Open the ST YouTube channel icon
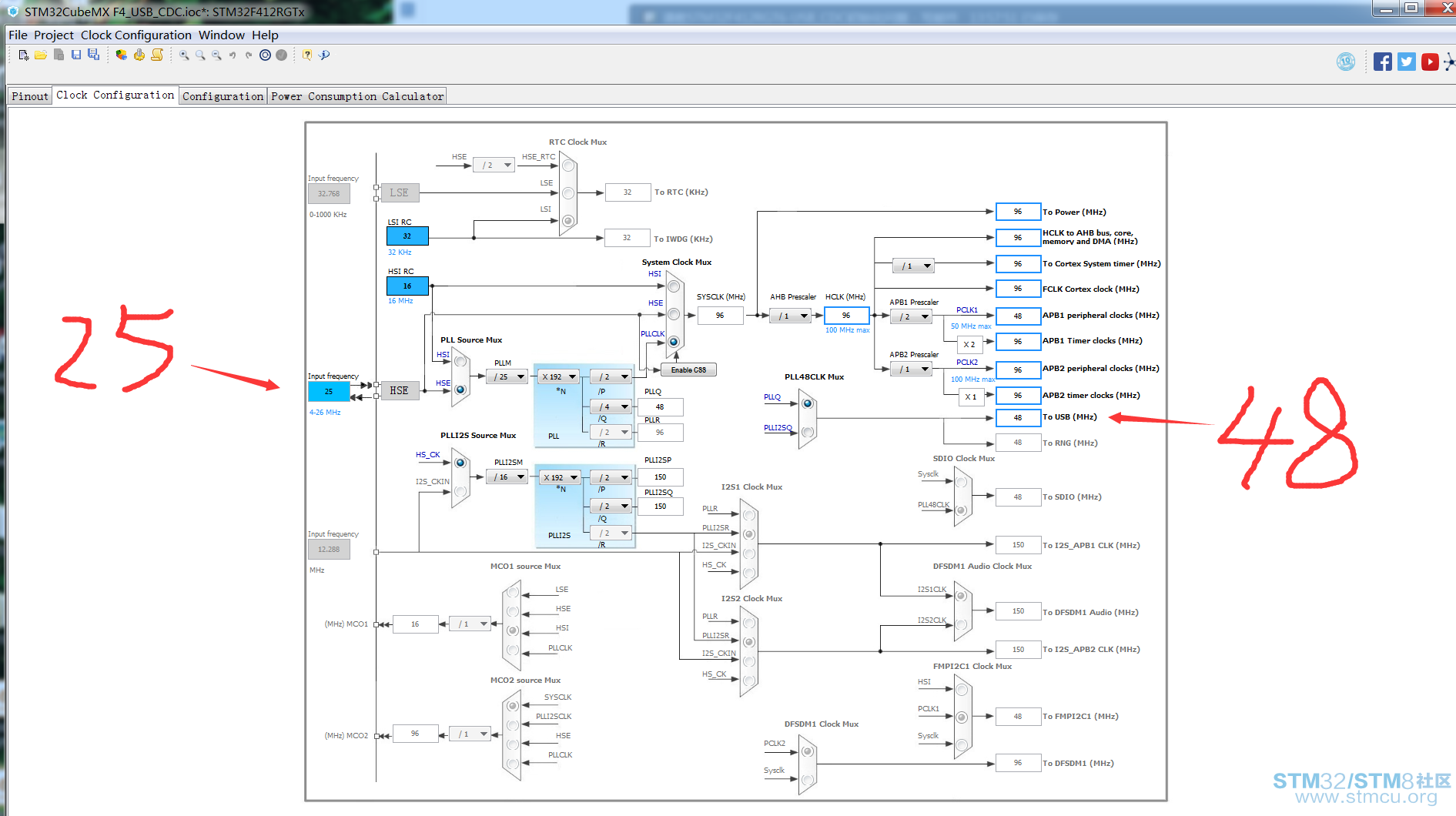The height and width of the screenshot is (816, 1456). 1430,62
